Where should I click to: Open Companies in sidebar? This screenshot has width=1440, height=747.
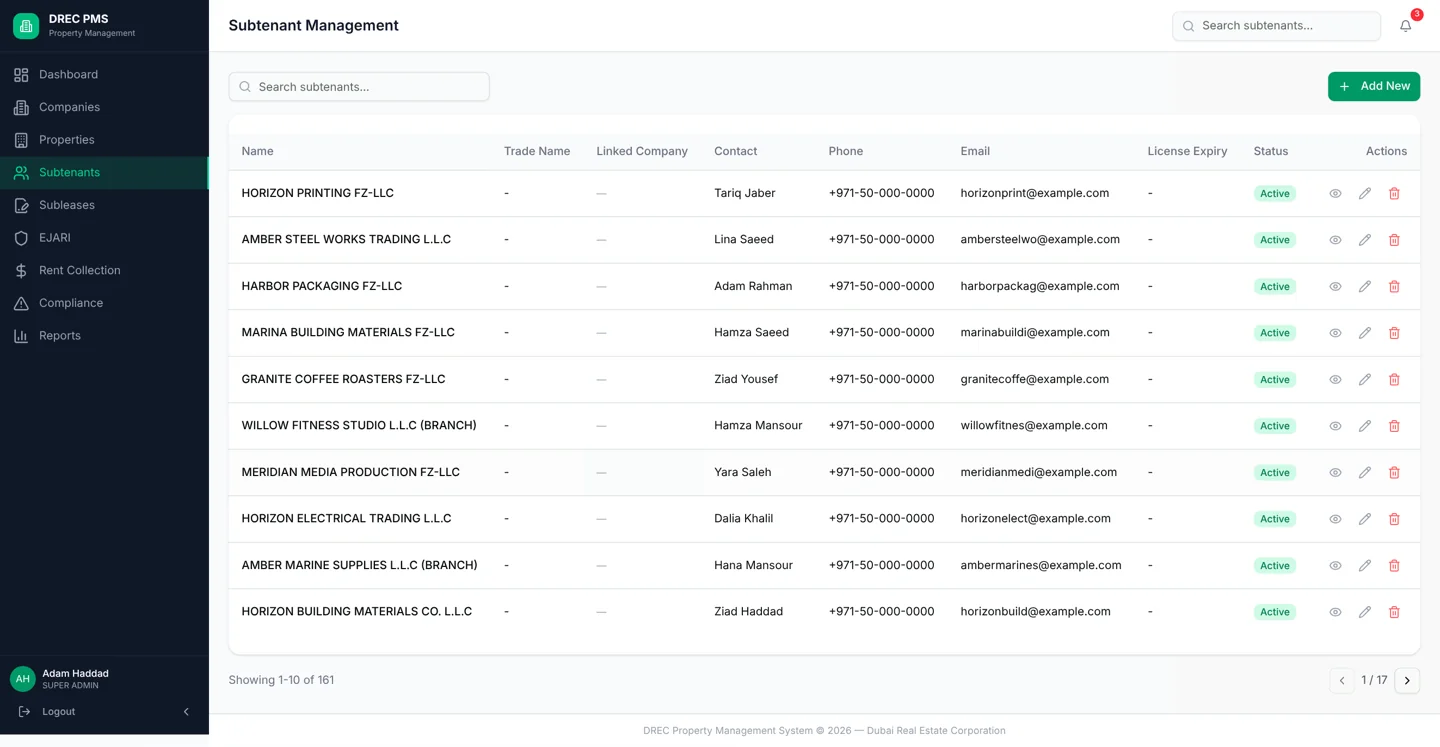click(104, 107)
